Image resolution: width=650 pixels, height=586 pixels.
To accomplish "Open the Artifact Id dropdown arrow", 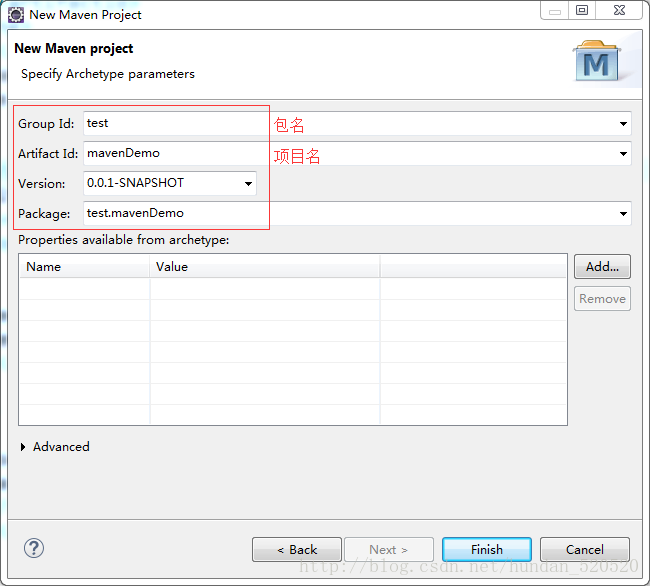I will pyautogui.click(x=623, y=154).
